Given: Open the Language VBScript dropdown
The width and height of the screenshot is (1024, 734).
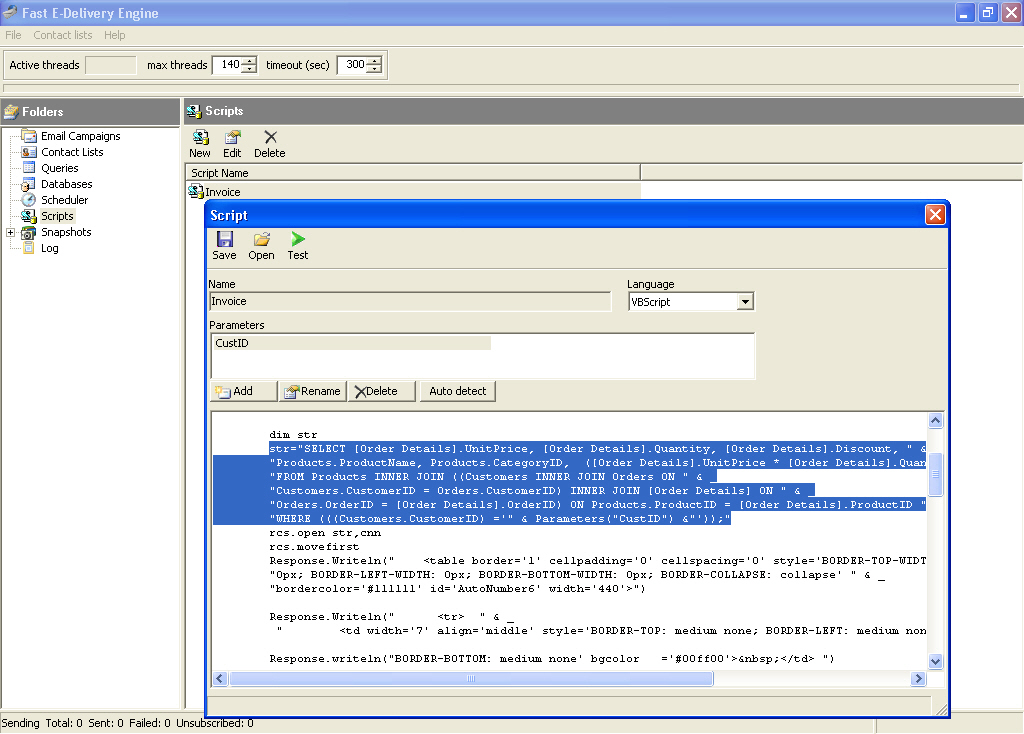Looking at the screenshot, I should click(745, 302).
